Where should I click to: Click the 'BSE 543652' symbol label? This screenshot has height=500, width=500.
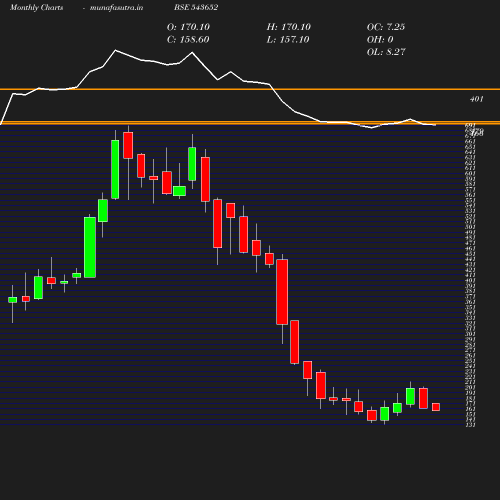point(196,7)
